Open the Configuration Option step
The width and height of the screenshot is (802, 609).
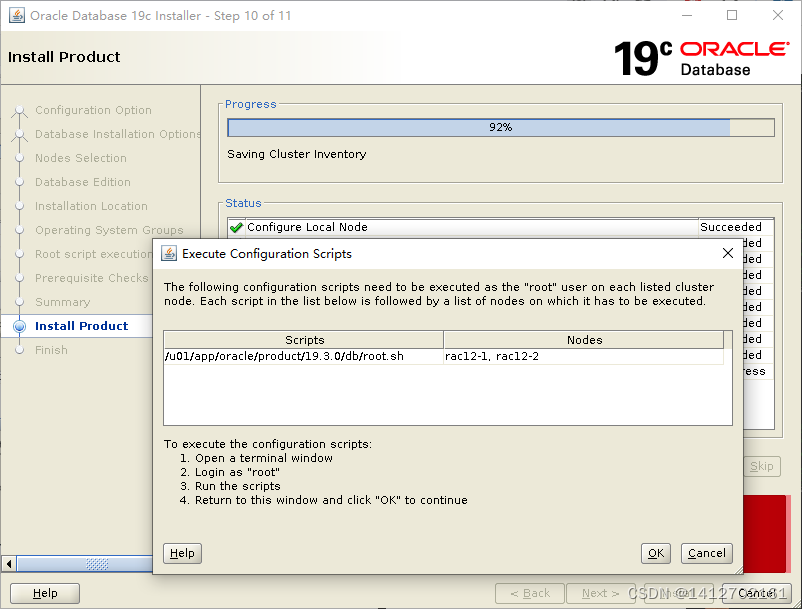pos(93,110)
